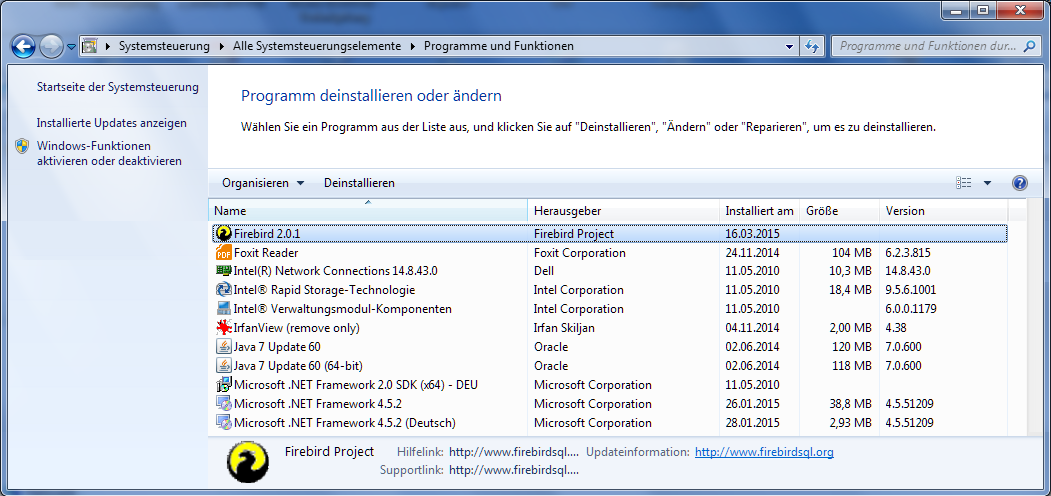Screen dimensions: 1051x496
Task: Click Programme und Funktionen breadcrumb segment
Action: pyautogui.click(x=499, y=46)
